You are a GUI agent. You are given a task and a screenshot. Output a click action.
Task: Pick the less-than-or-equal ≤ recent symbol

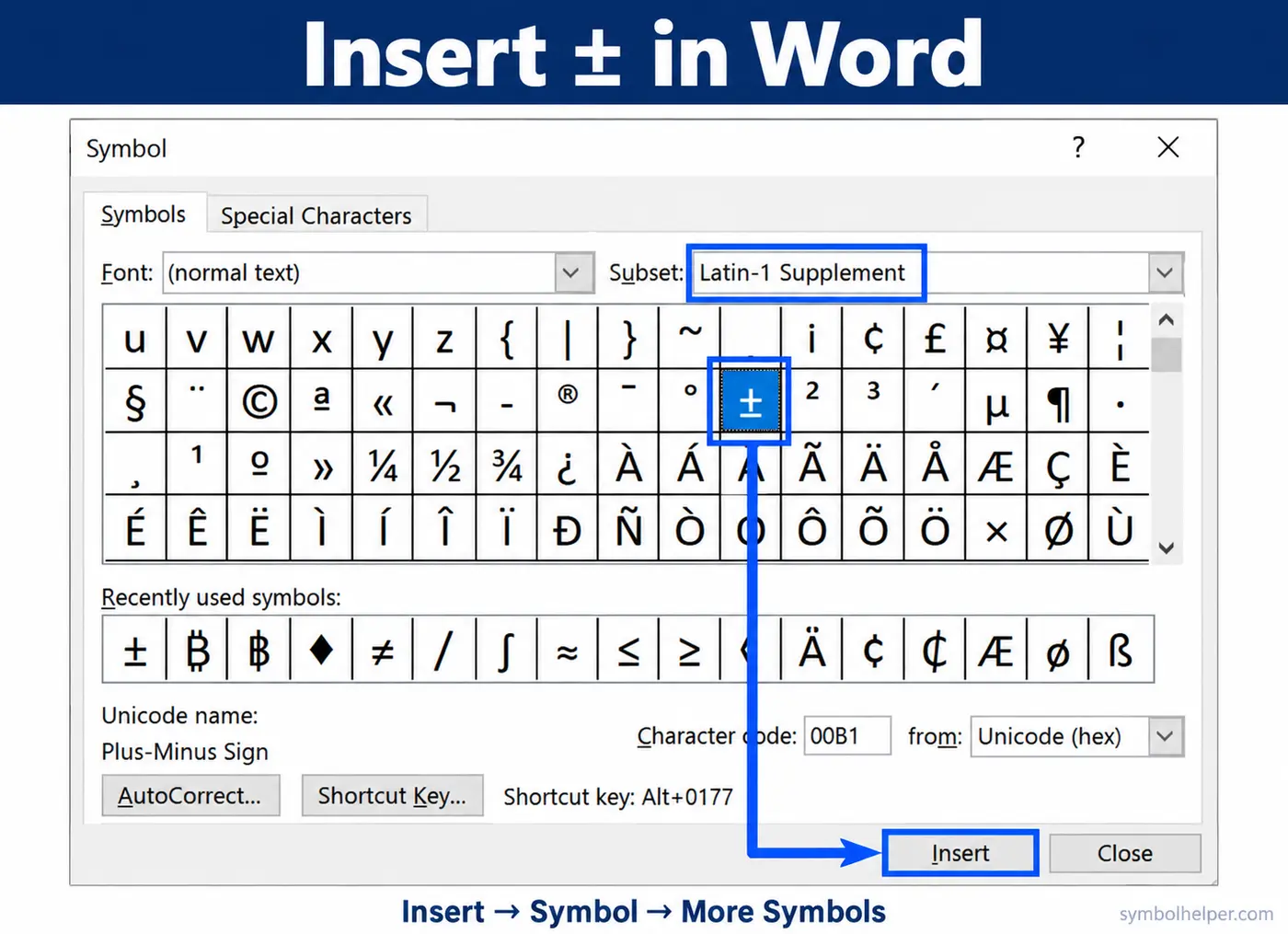pyautogui.click(x=628, y=651)
